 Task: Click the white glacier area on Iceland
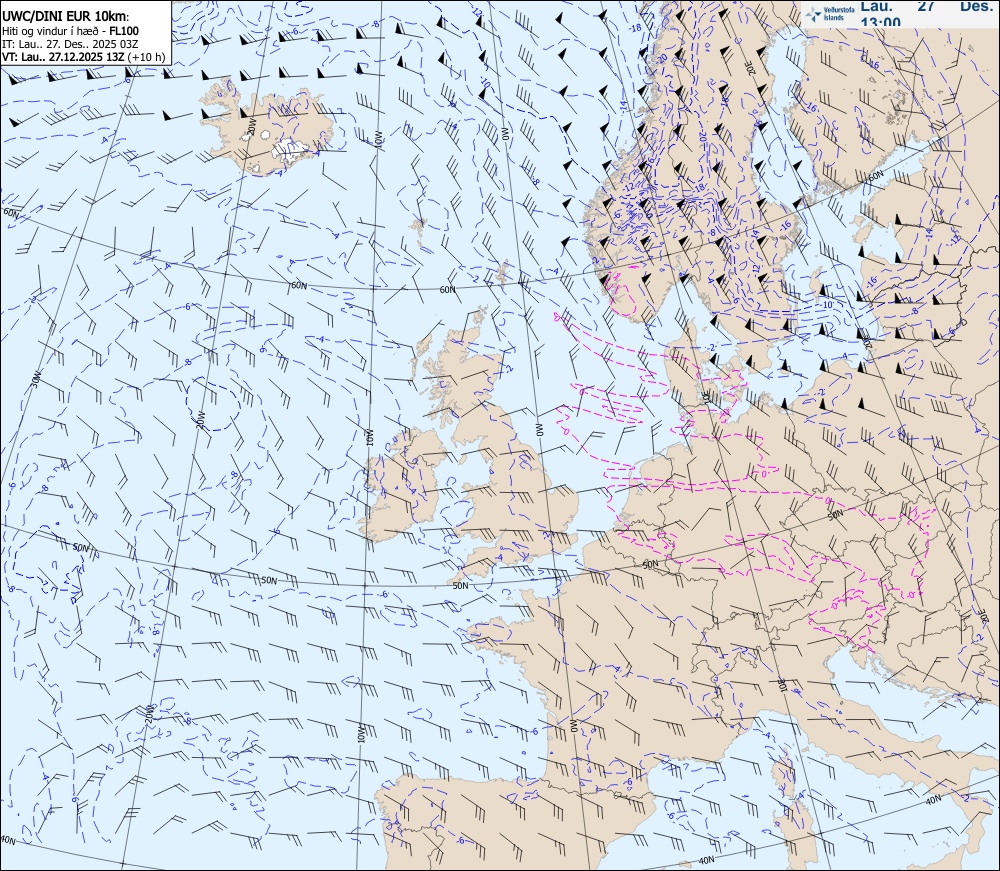coord(291,149)
